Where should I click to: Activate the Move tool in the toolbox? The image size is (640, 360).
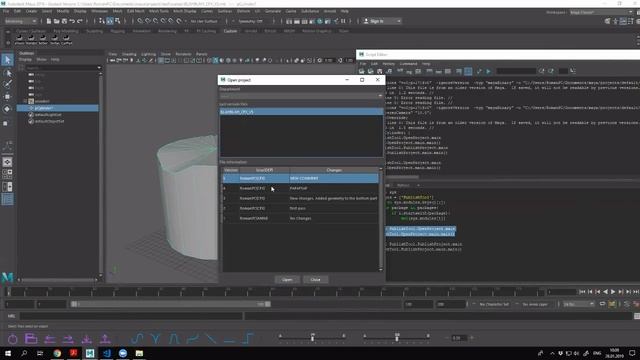7,97
